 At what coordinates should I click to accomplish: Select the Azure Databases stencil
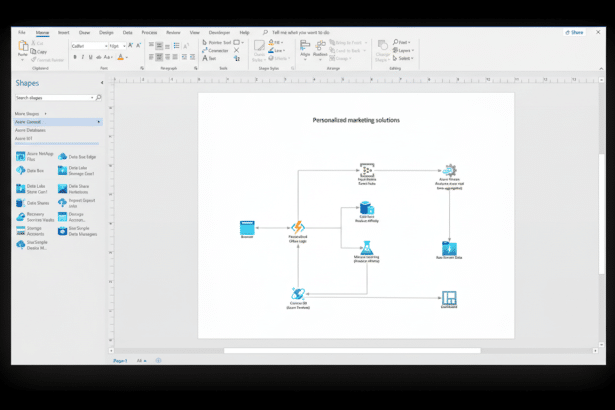coord(30,130)
